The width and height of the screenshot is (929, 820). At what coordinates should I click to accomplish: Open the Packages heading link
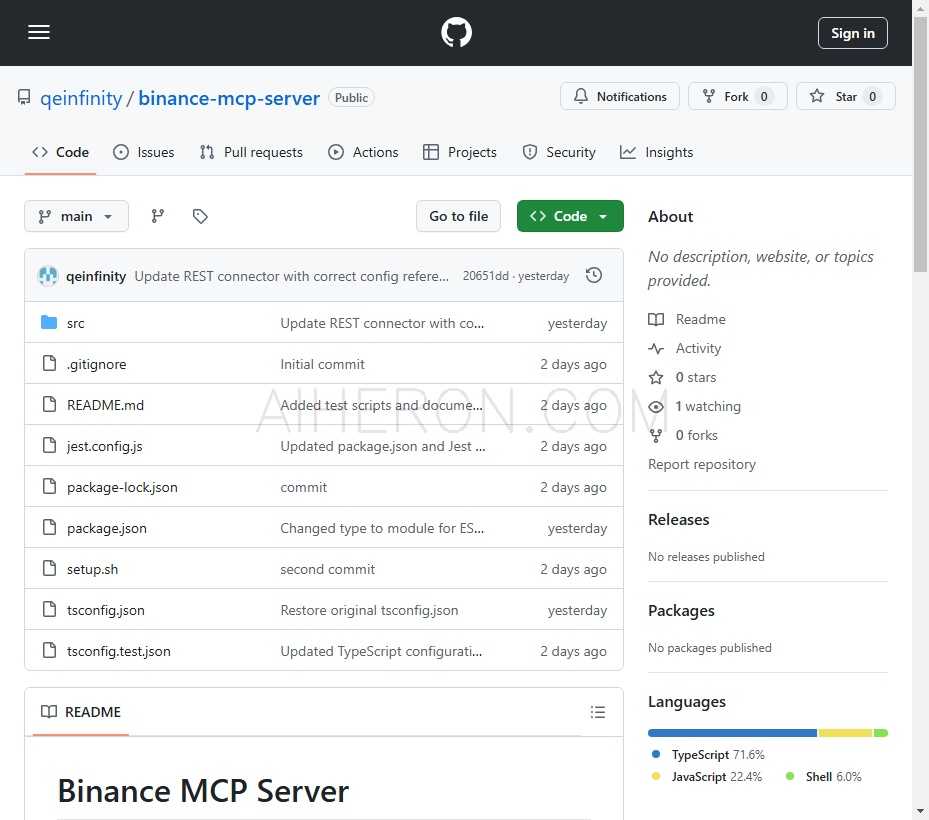(681, 610)
